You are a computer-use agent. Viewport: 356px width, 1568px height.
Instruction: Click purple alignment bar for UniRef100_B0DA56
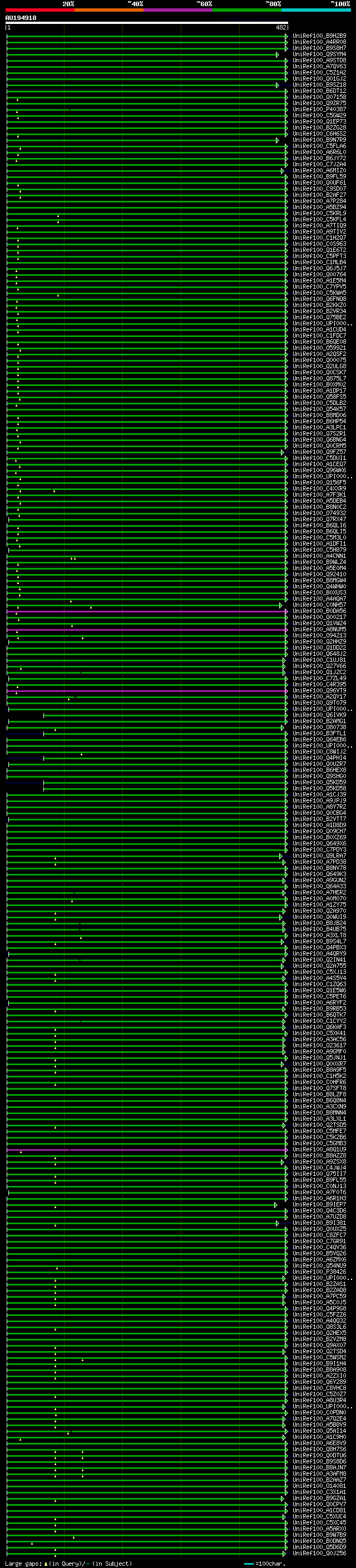pyautogui.click(x=147, y=611)
